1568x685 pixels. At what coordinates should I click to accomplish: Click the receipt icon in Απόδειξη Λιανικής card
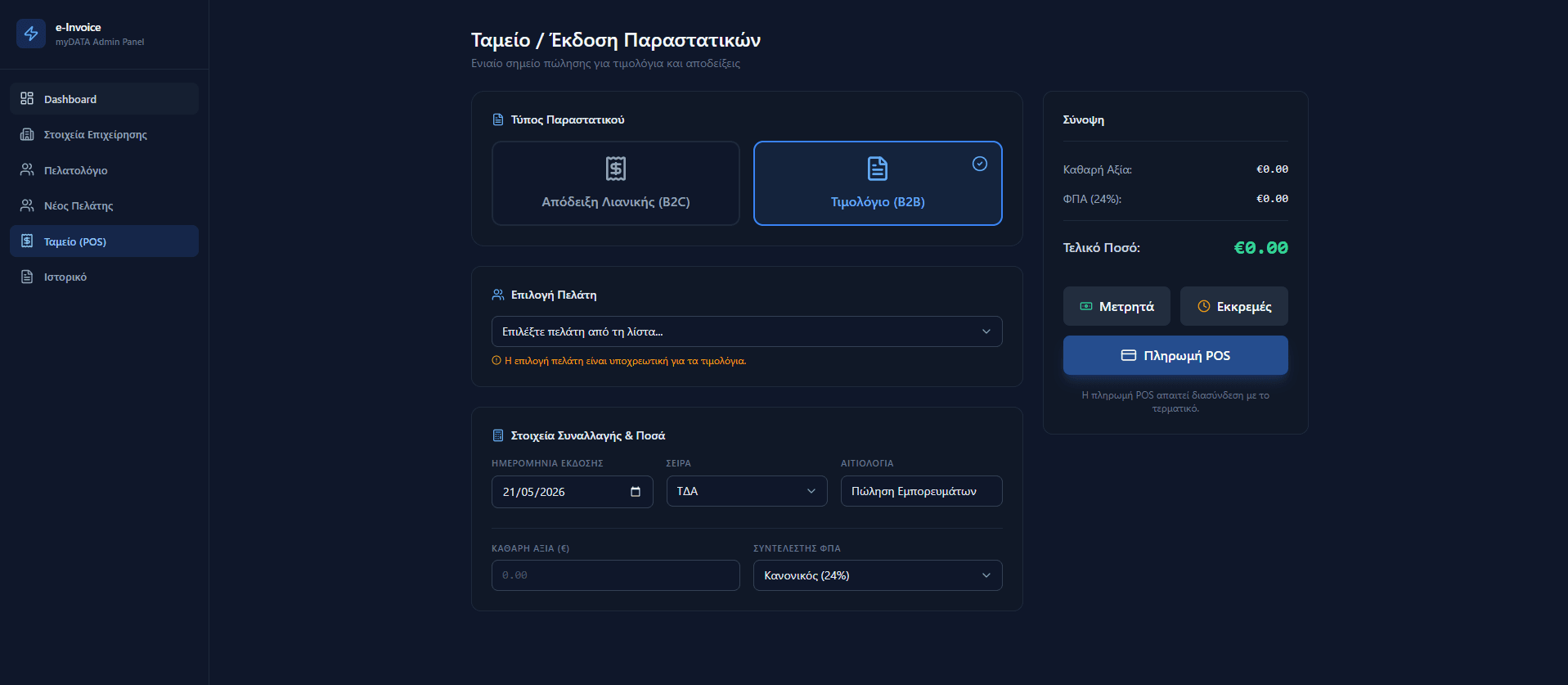(616, 169)
